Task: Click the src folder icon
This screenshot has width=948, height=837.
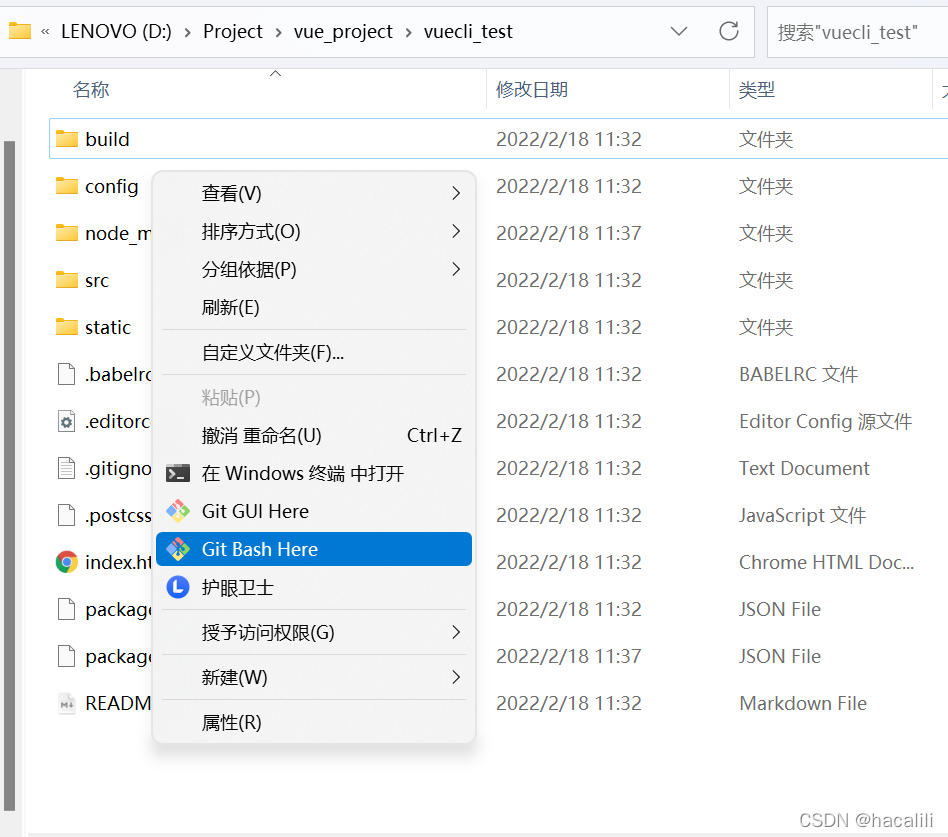Action: (67, 280)
